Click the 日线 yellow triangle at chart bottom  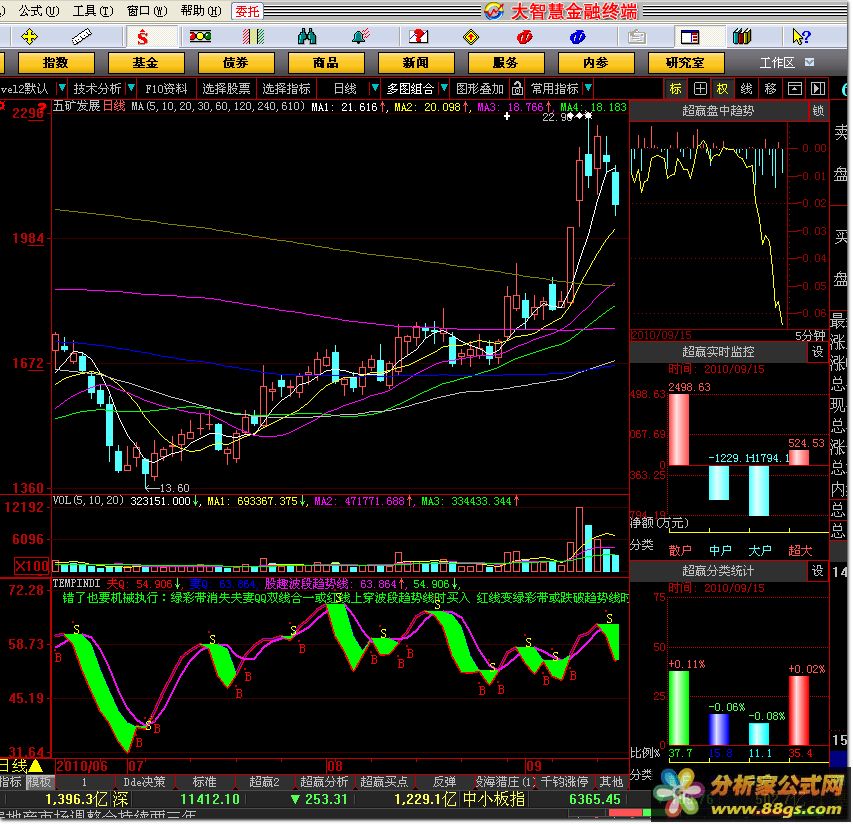(x=36, y=766)
